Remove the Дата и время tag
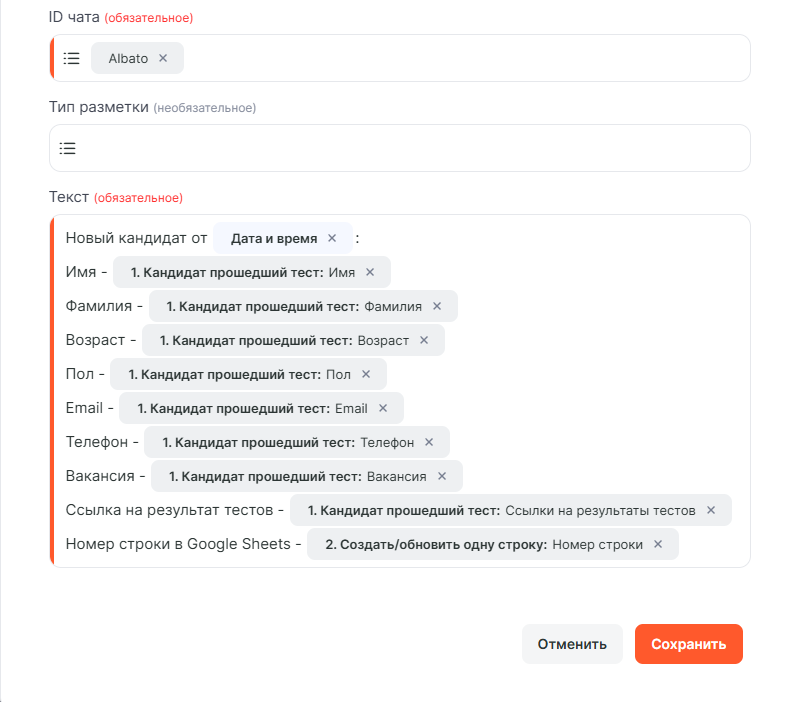The width and height of the screenshot is (793, 702). coord(332,239)
